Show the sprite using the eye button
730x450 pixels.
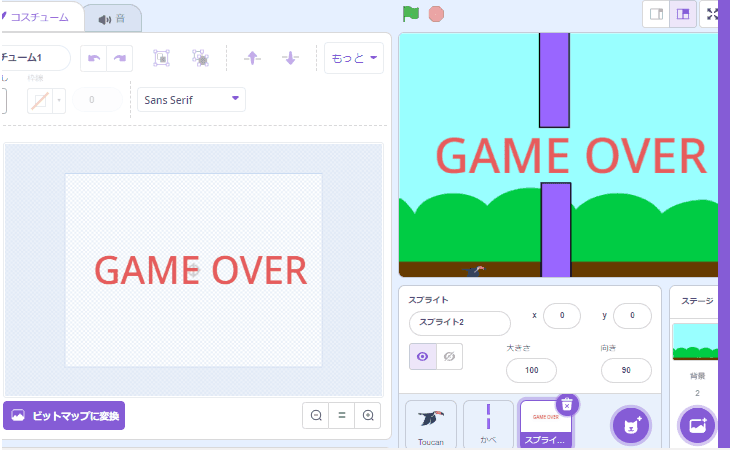(422, 357)
